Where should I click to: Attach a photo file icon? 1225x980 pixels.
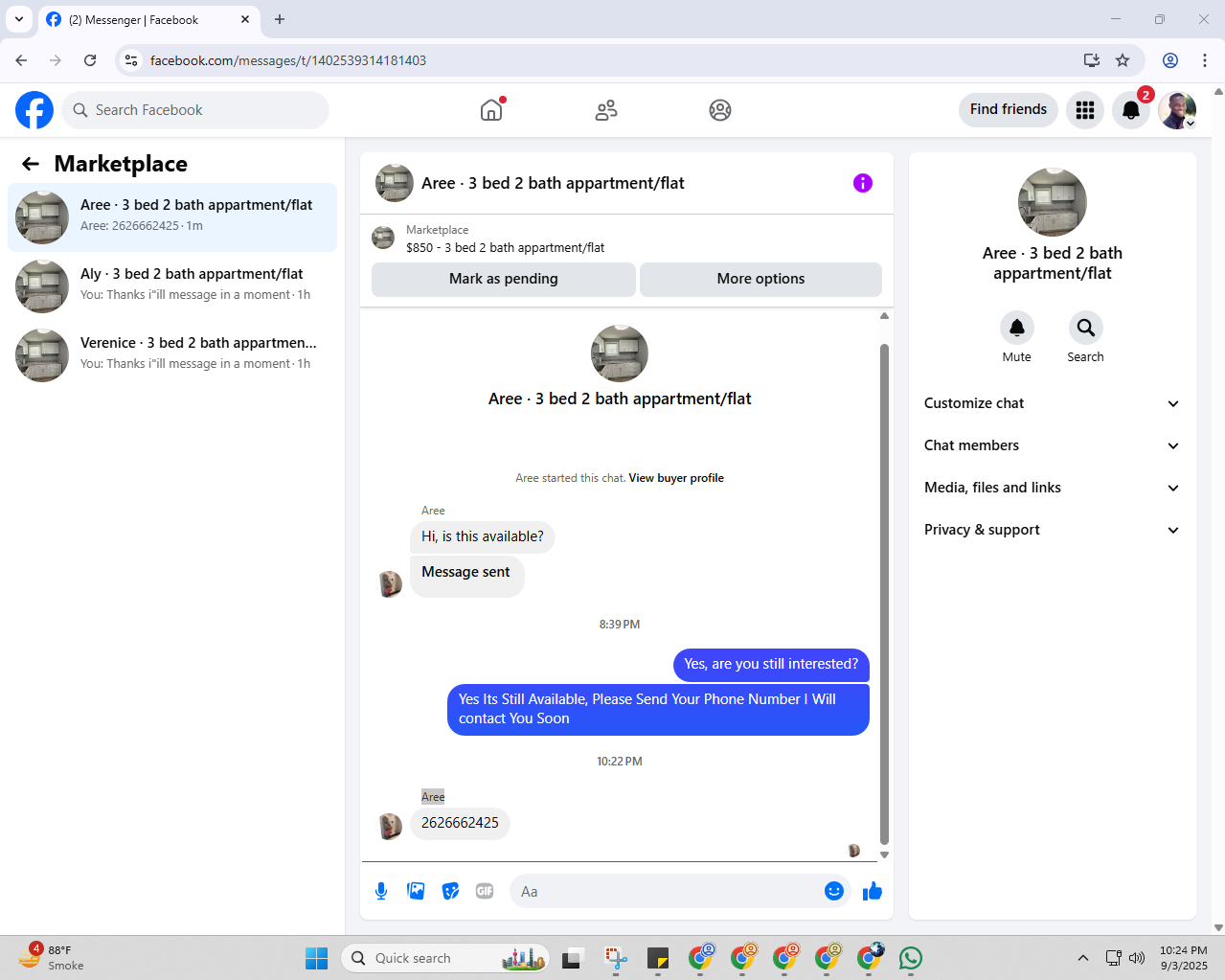coord(416,891)
